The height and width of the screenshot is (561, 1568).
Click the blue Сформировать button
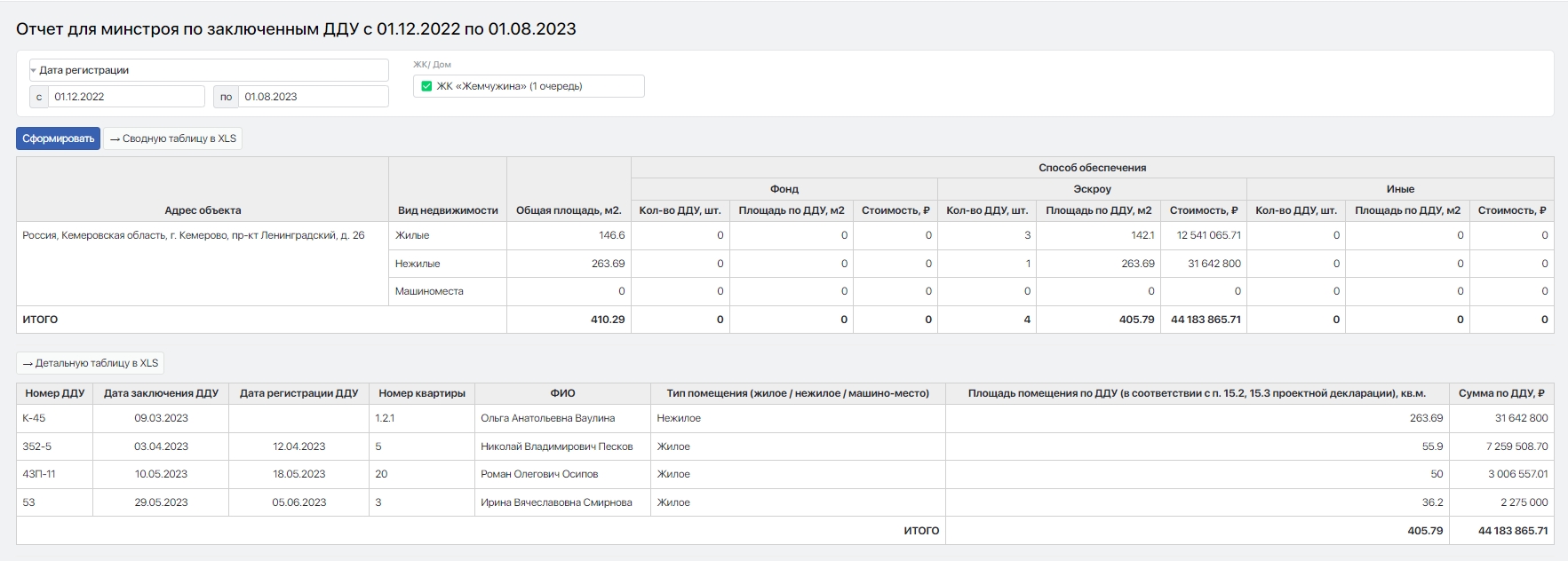58,138
